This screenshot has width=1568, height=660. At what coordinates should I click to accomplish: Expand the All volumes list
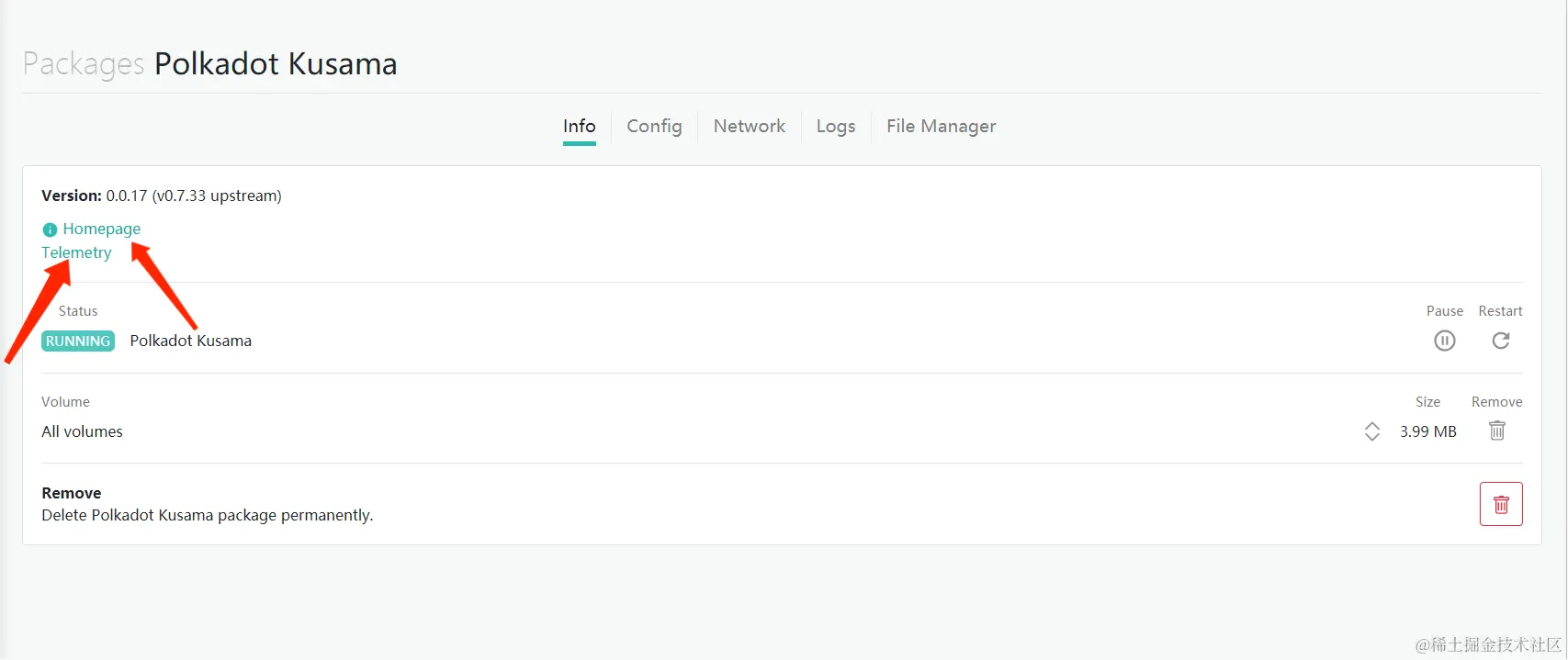coord(1372,431)
